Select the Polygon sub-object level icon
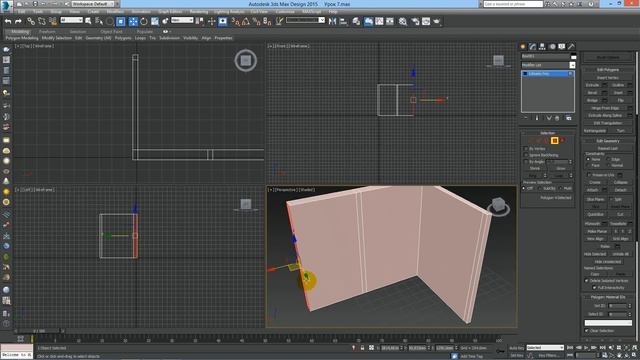This screenshot has width=640, height=360. coord(554,140)
